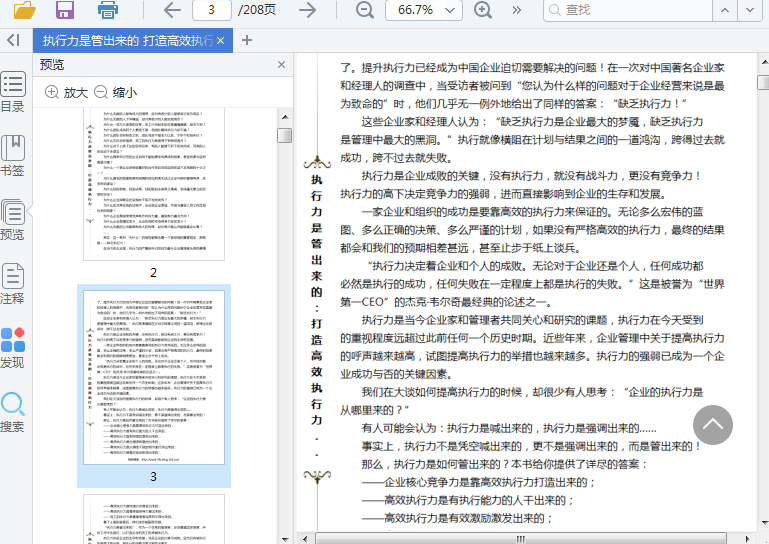Image resolution: width=769 pixels, height=544 pixels.
Task: Open the 发现 discover panel
Action: click(13, 347)
